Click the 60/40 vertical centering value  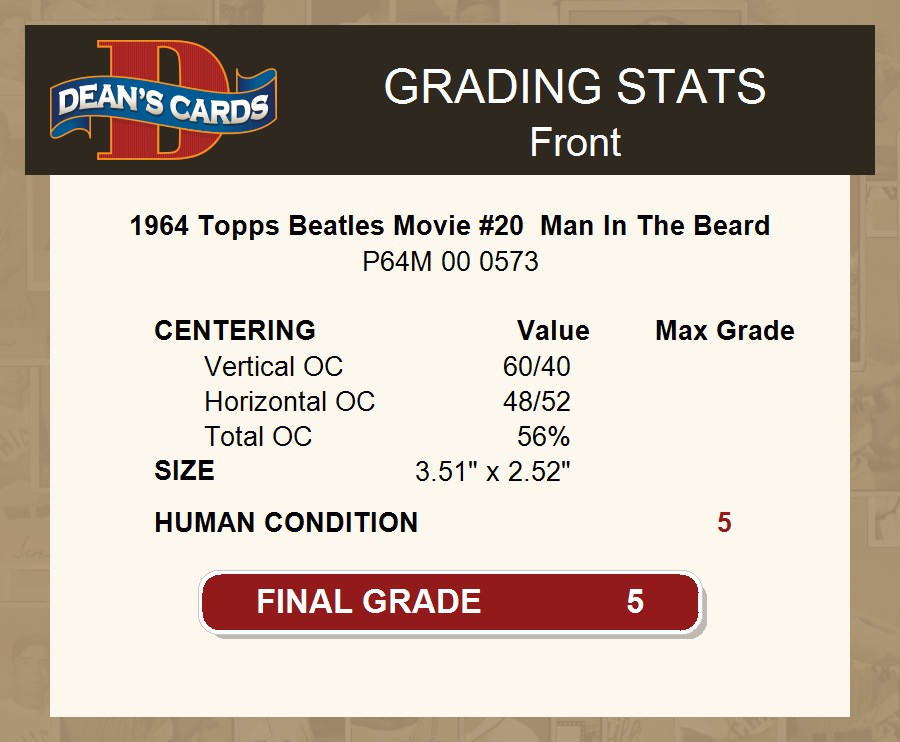pos(537,367)
